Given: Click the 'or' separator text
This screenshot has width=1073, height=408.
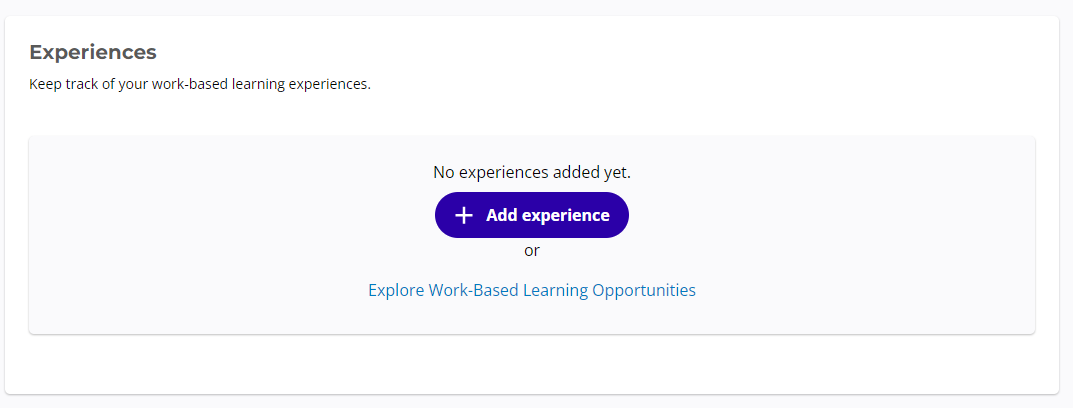Looking at the screenshot, I should (531, 250).
